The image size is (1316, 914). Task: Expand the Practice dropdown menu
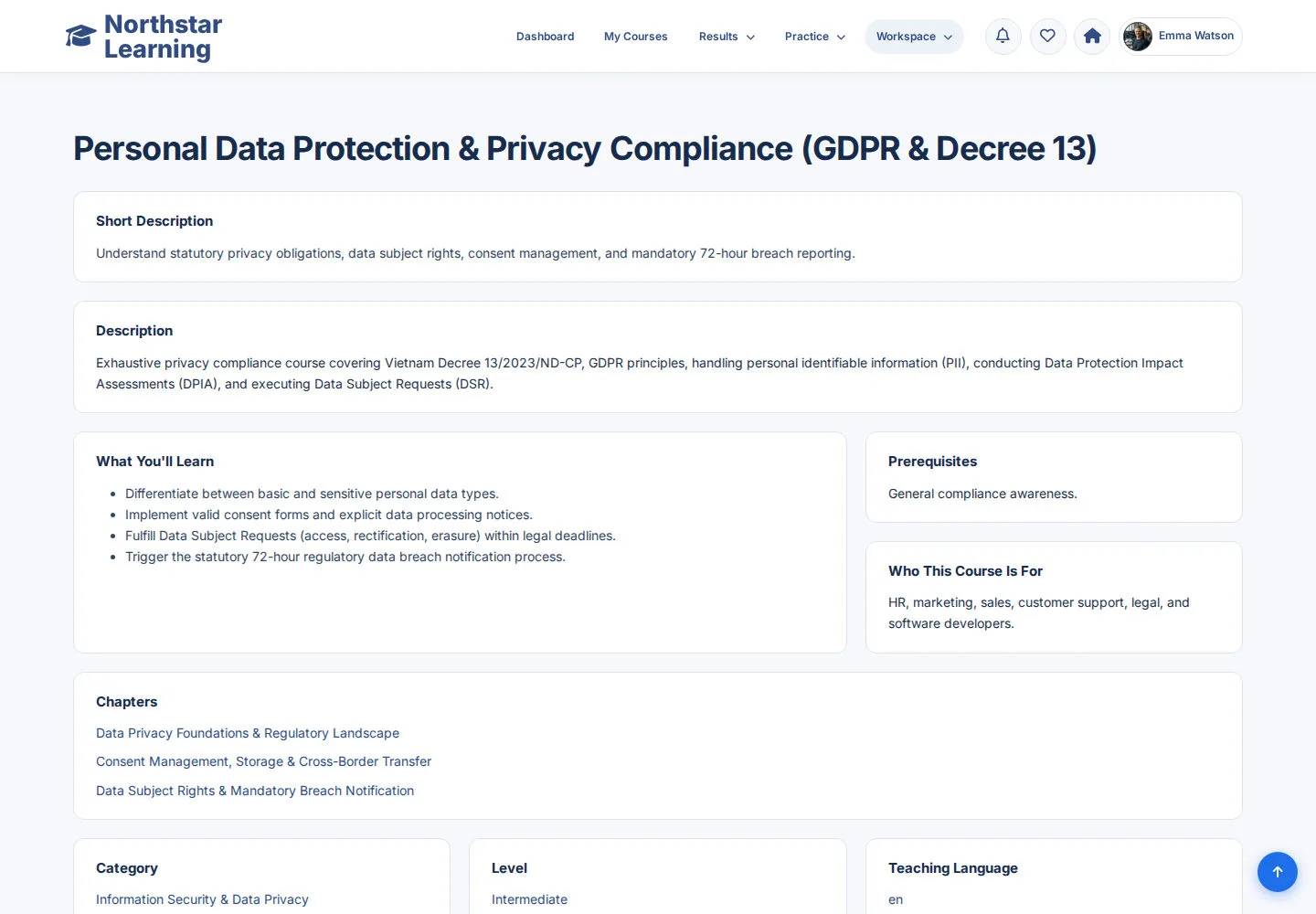tap(814, 37)
